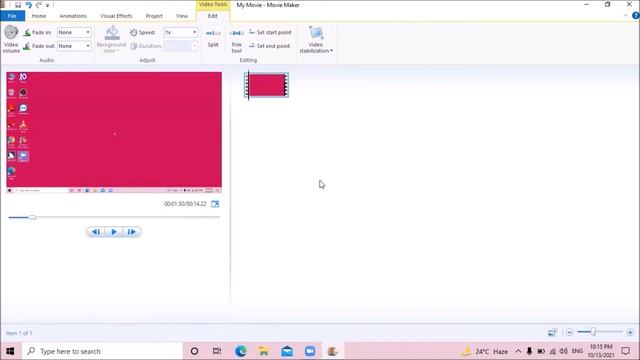This screenshot has width=640, height=360.
Task: Step to the previous frame
Action: [96, 232]
